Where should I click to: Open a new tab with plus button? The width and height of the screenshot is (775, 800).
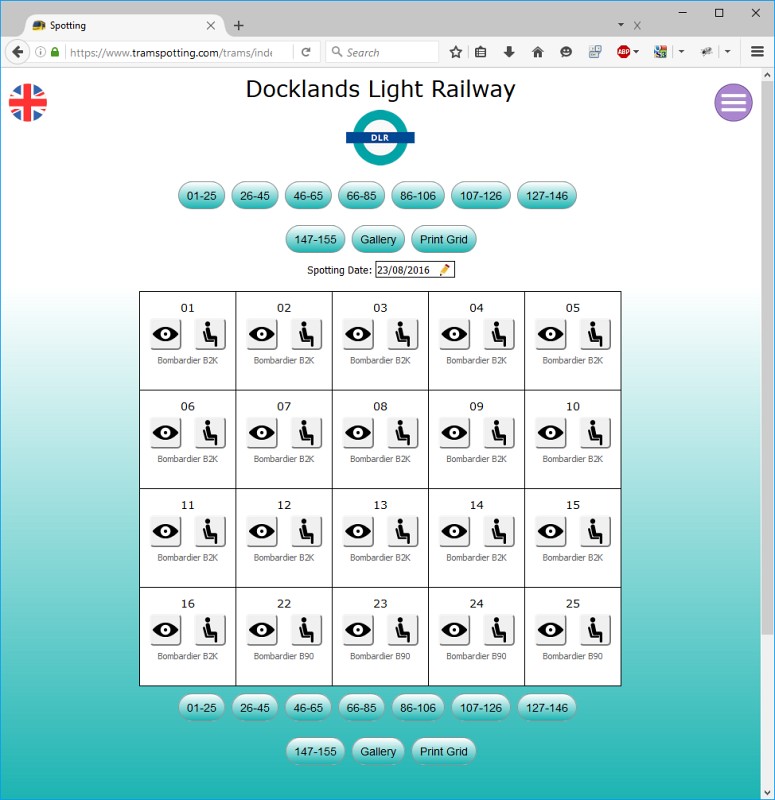tap(239, 25)
